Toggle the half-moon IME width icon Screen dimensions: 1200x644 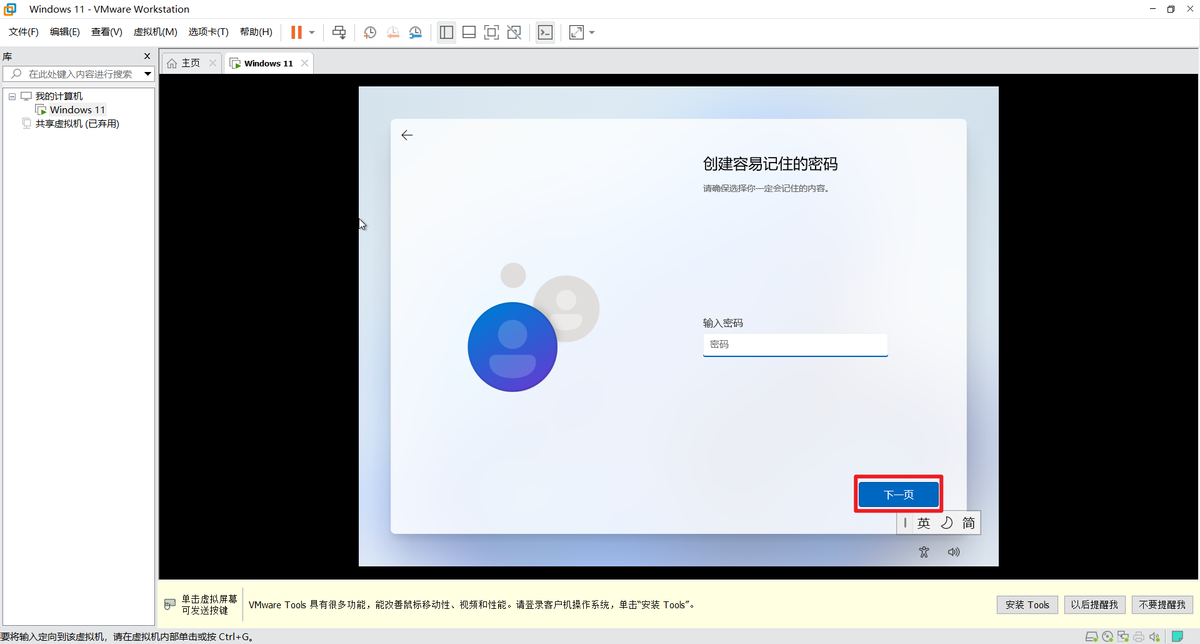(947, 523)
